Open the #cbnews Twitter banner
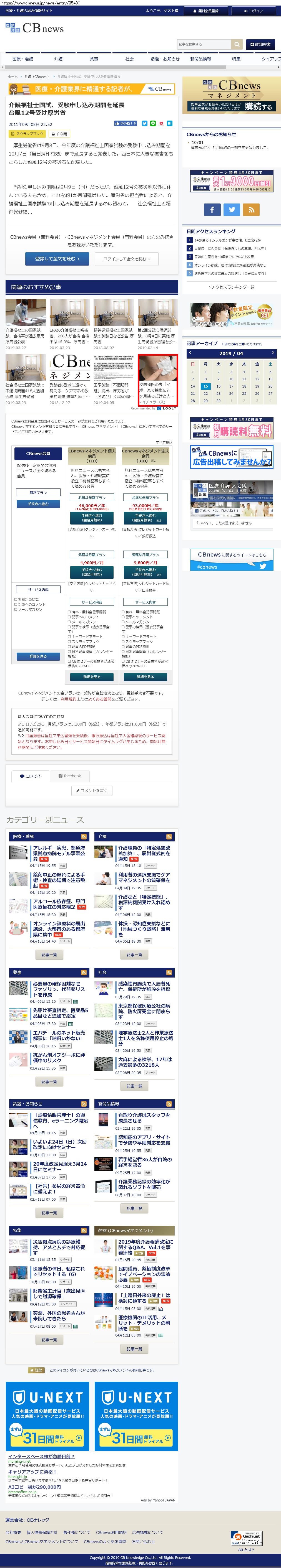The width and height of the screenshot is (281, 1568). pos(232,561)
